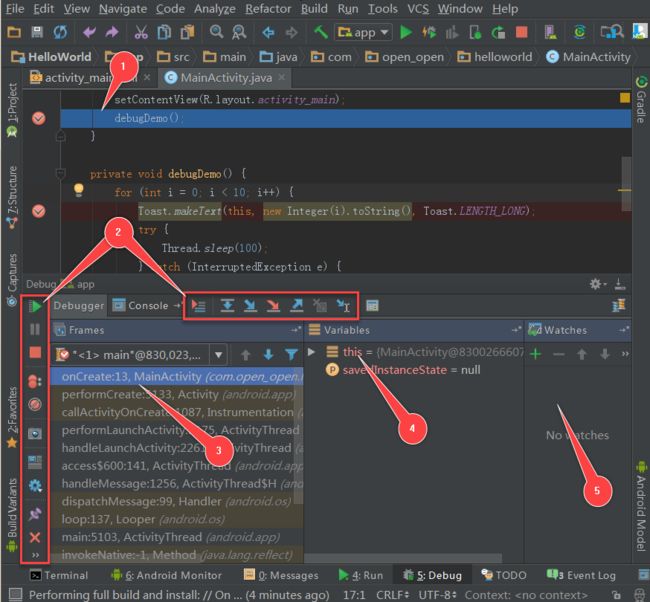Click the camera Get thread dump icon
Image resolution: width=650 pixels, height=602 pixels.
pos(35,434)
